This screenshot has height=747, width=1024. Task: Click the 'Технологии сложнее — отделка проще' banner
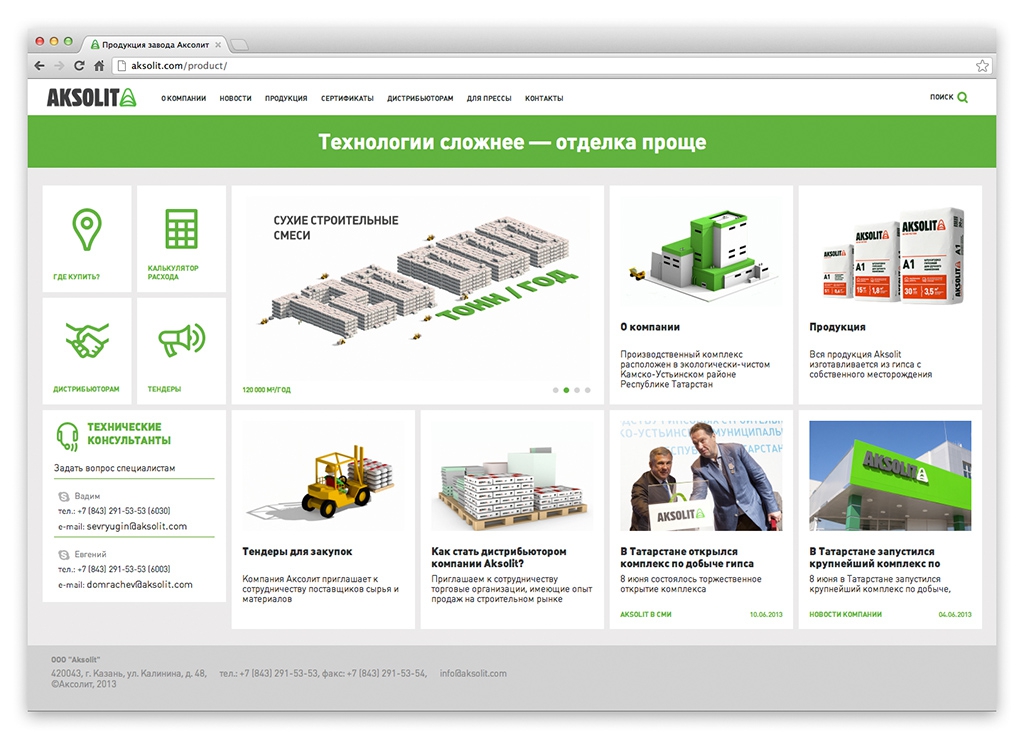point(512,142)
